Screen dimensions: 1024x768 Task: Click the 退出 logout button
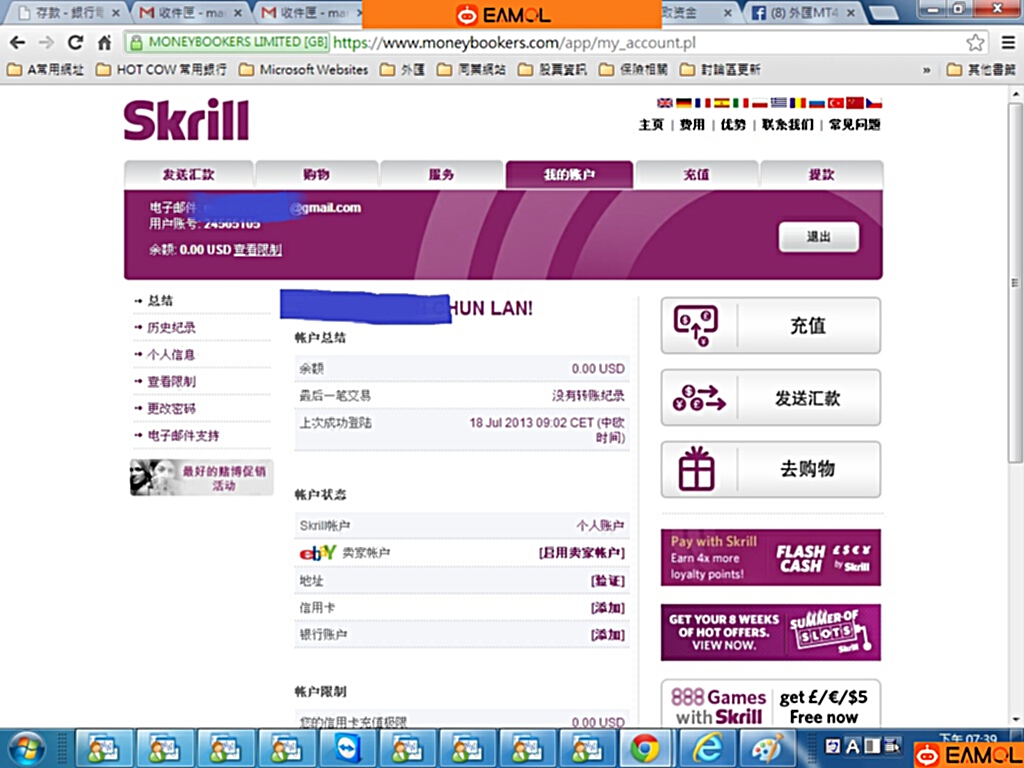pyautogui.click(x=818, y=236)
